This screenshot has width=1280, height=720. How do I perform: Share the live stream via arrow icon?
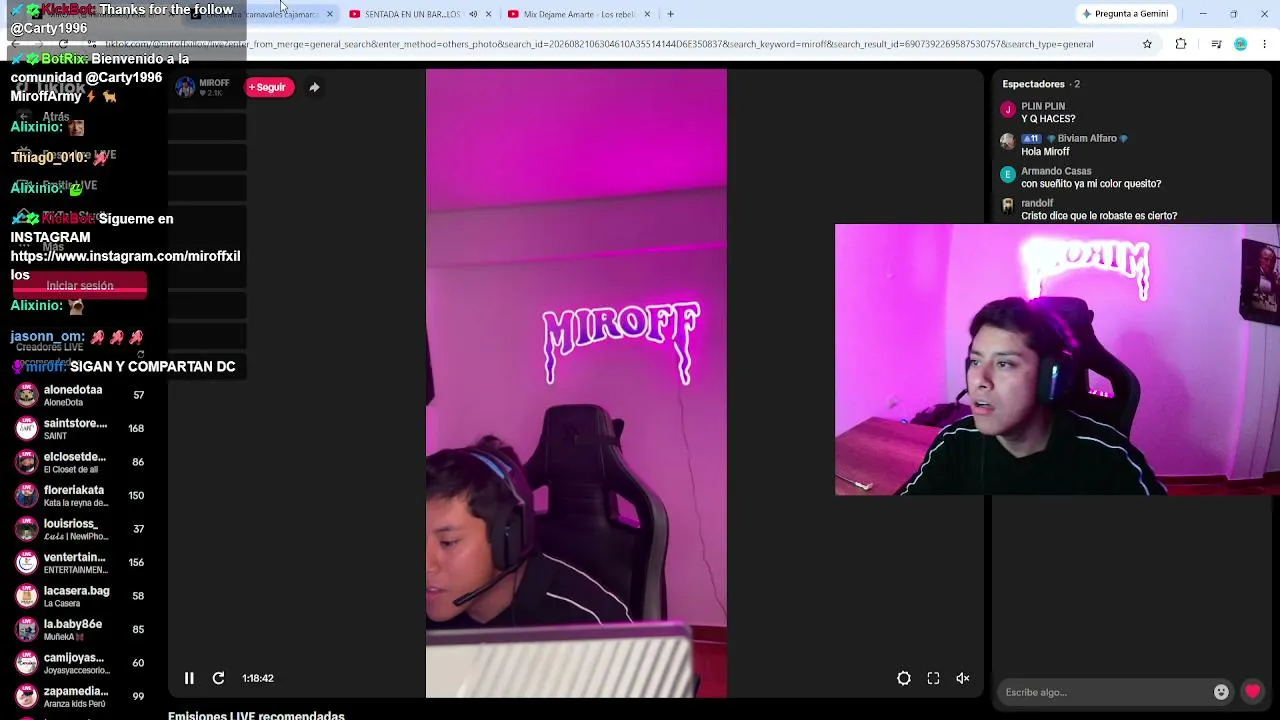point(314,87)
